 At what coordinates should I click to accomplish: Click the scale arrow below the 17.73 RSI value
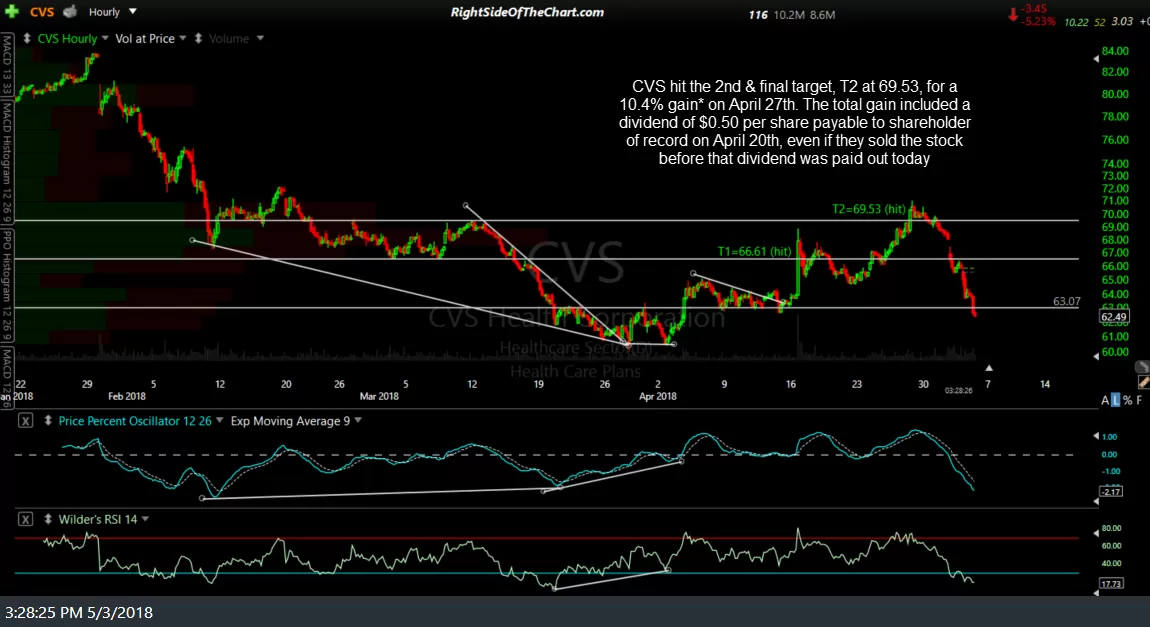(x=1096, y=593)
